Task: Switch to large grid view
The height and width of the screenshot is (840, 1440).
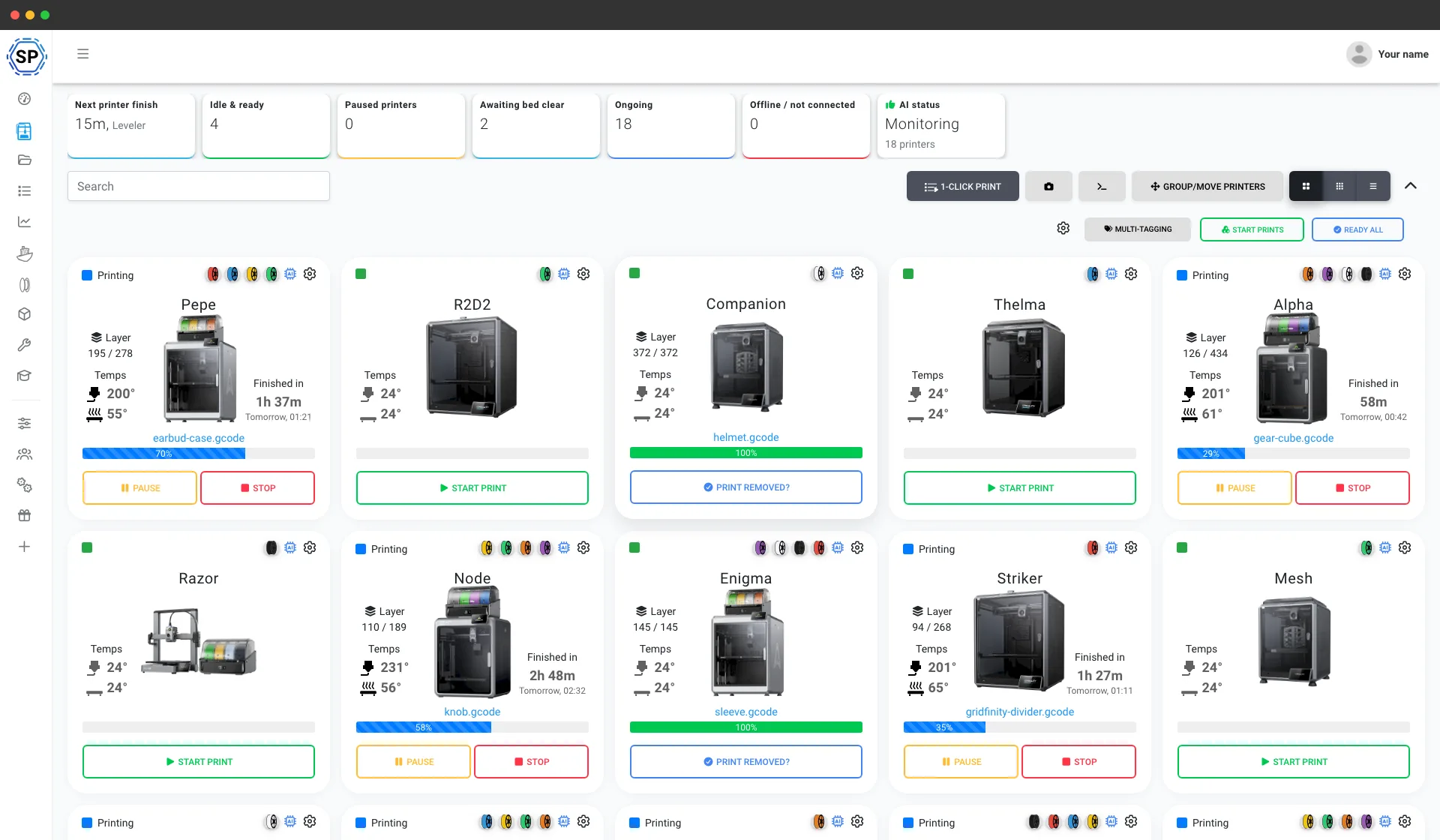Action: [x=1306, y=186]
